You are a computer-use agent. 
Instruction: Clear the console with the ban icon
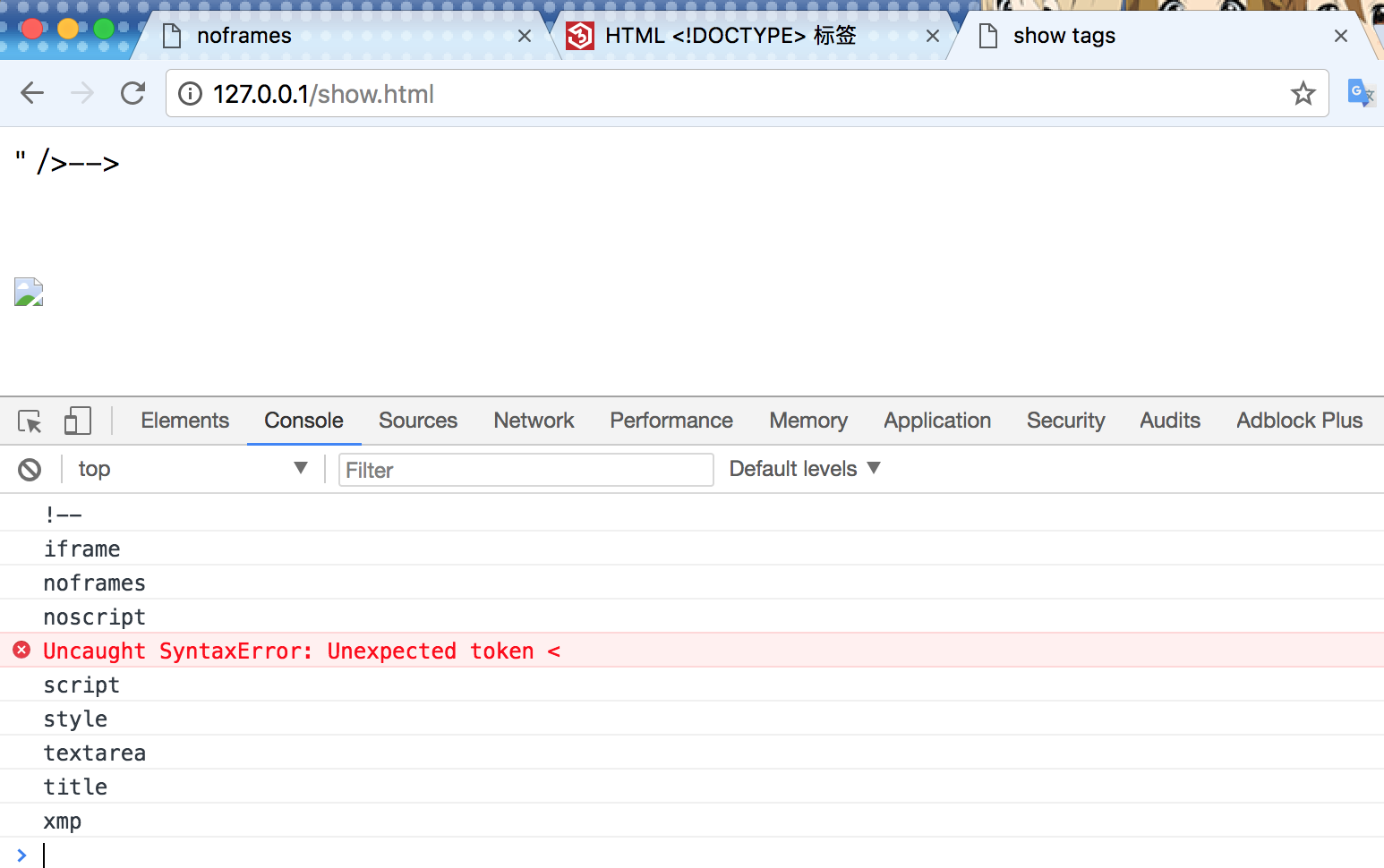pos(30,470)
